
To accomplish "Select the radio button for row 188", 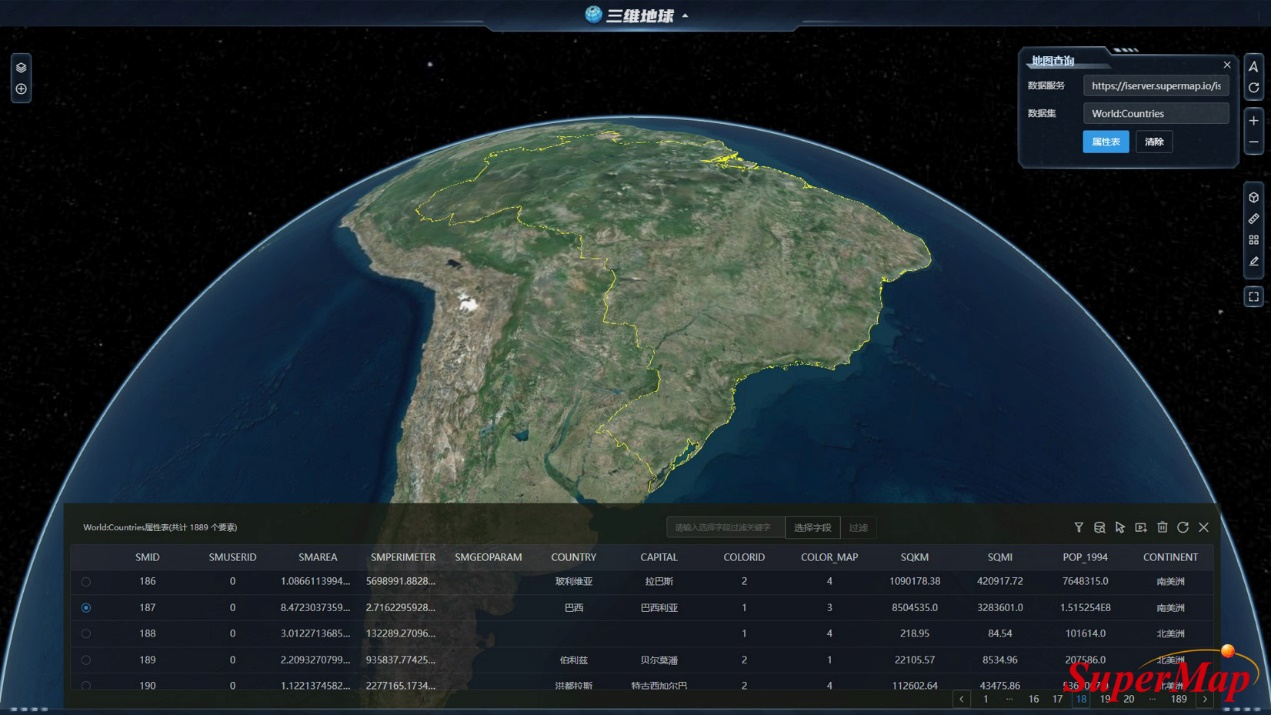I will coord(86,633).
